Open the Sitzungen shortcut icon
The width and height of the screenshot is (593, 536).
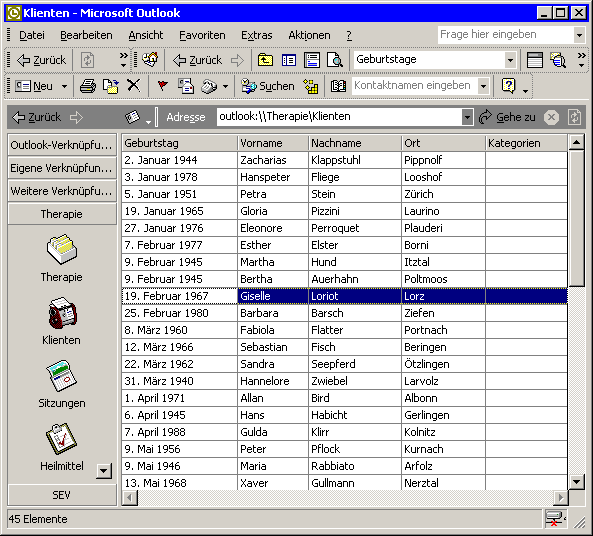[61, 376]
